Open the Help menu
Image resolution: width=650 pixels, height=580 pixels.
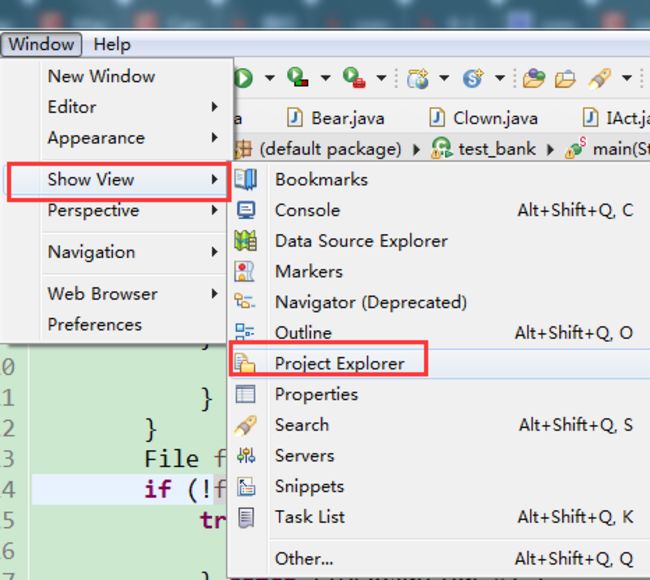click(112, 44)
